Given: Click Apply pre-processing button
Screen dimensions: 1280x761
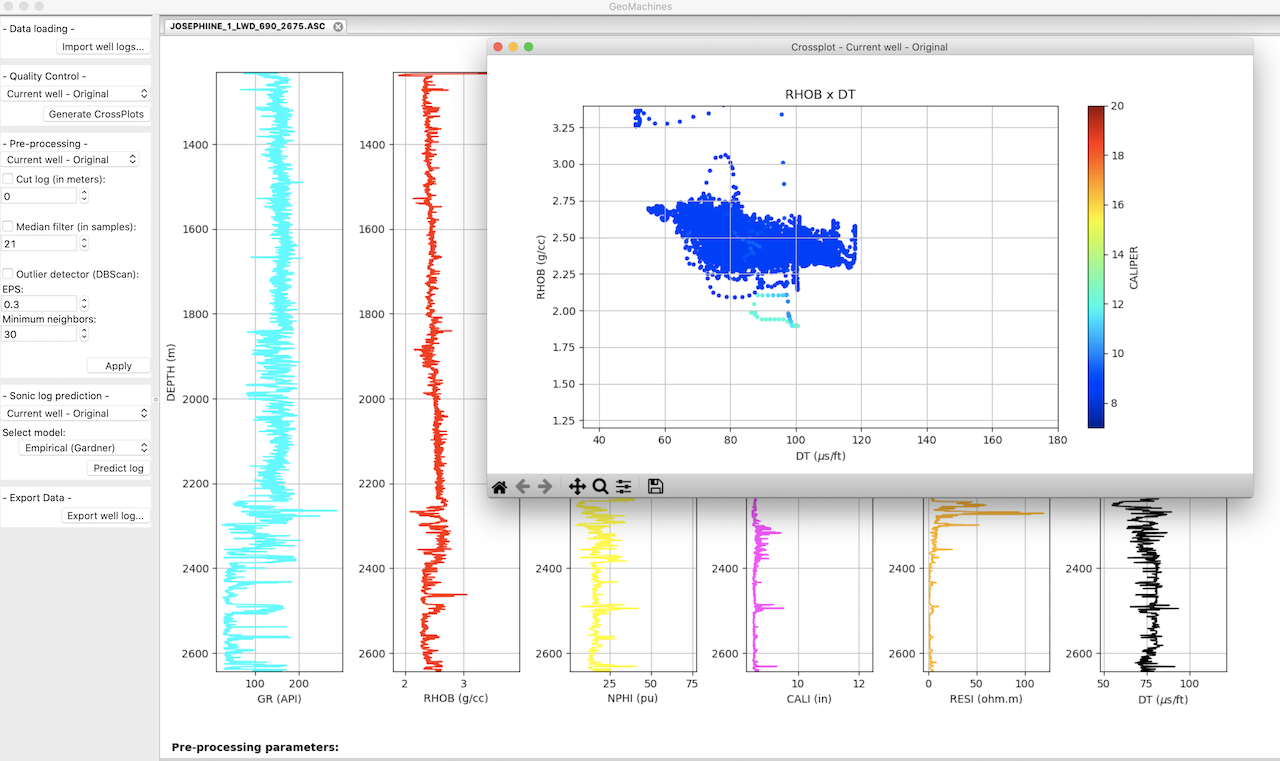Looking at the screenshot, I should point(118,366).
